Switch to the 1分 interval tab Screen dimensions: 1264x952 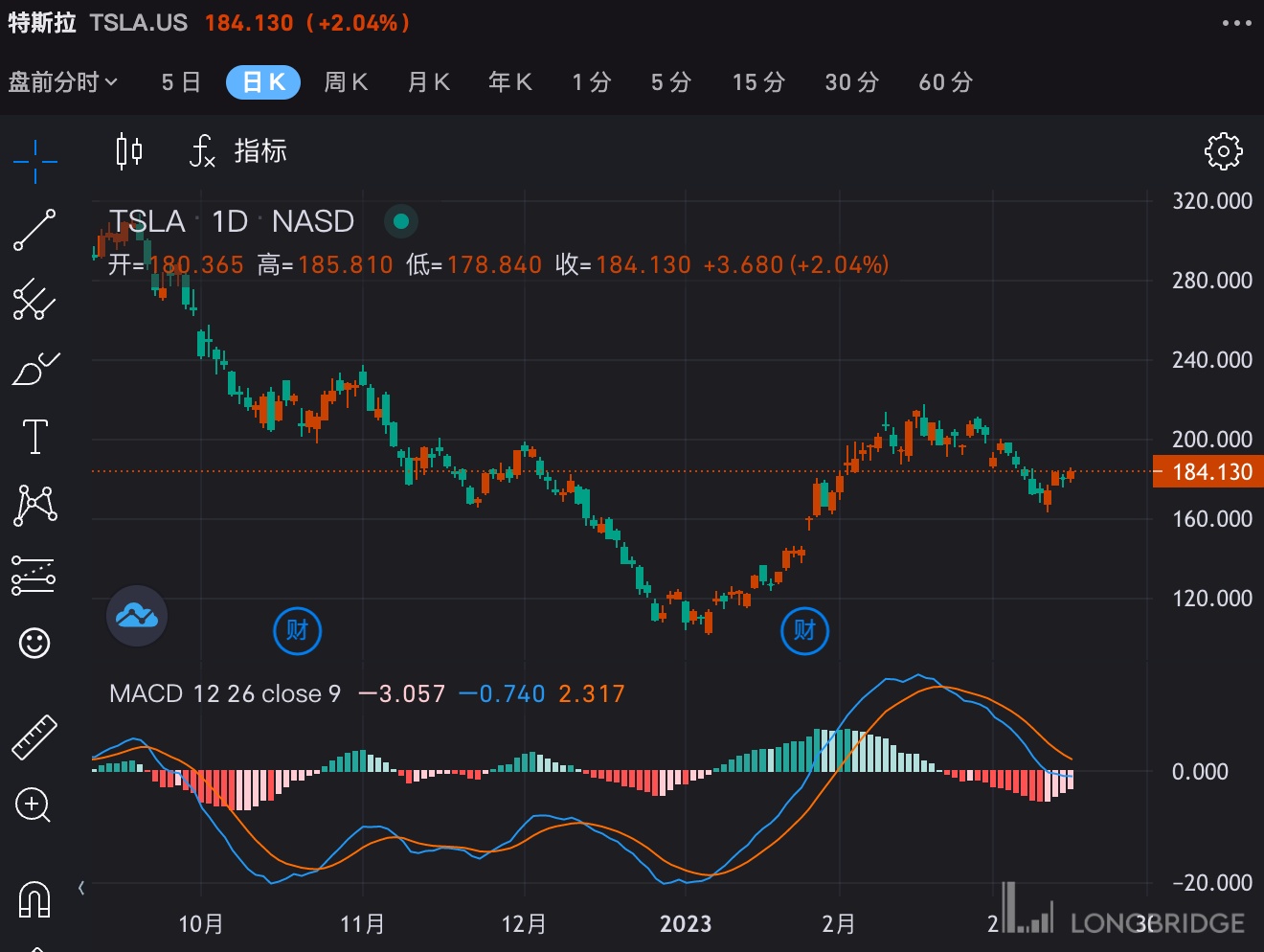pos(592,82)
